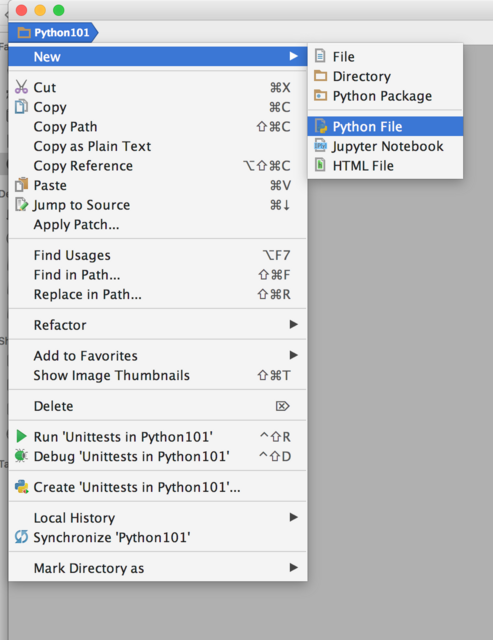
Task: Choose Paste from the context menu
Action: pyautogui.click(x=158, y=185)
